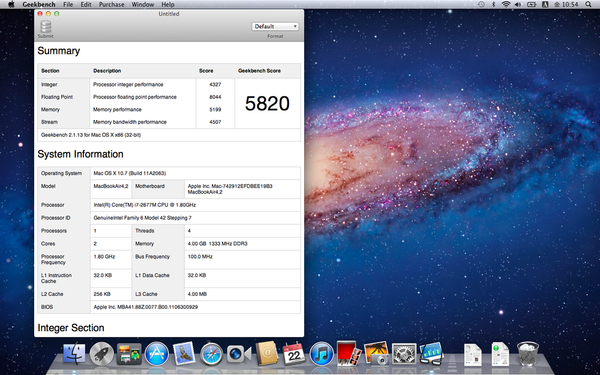This screenshot has height=375, width=600.
Task: Click the Integer Section heading
Action: coord(71,328)
